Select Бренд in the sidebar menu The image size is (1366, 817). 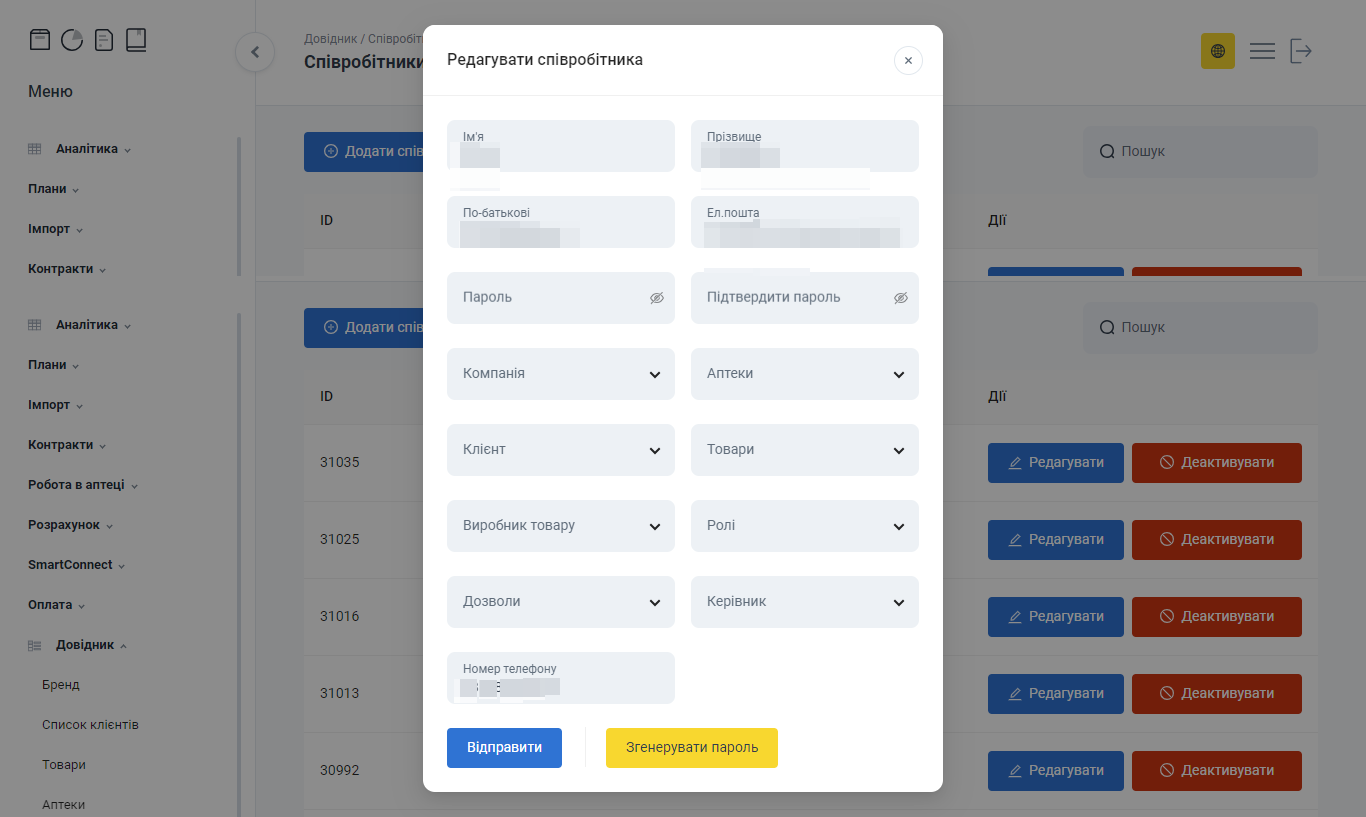(x=61, y=684)
